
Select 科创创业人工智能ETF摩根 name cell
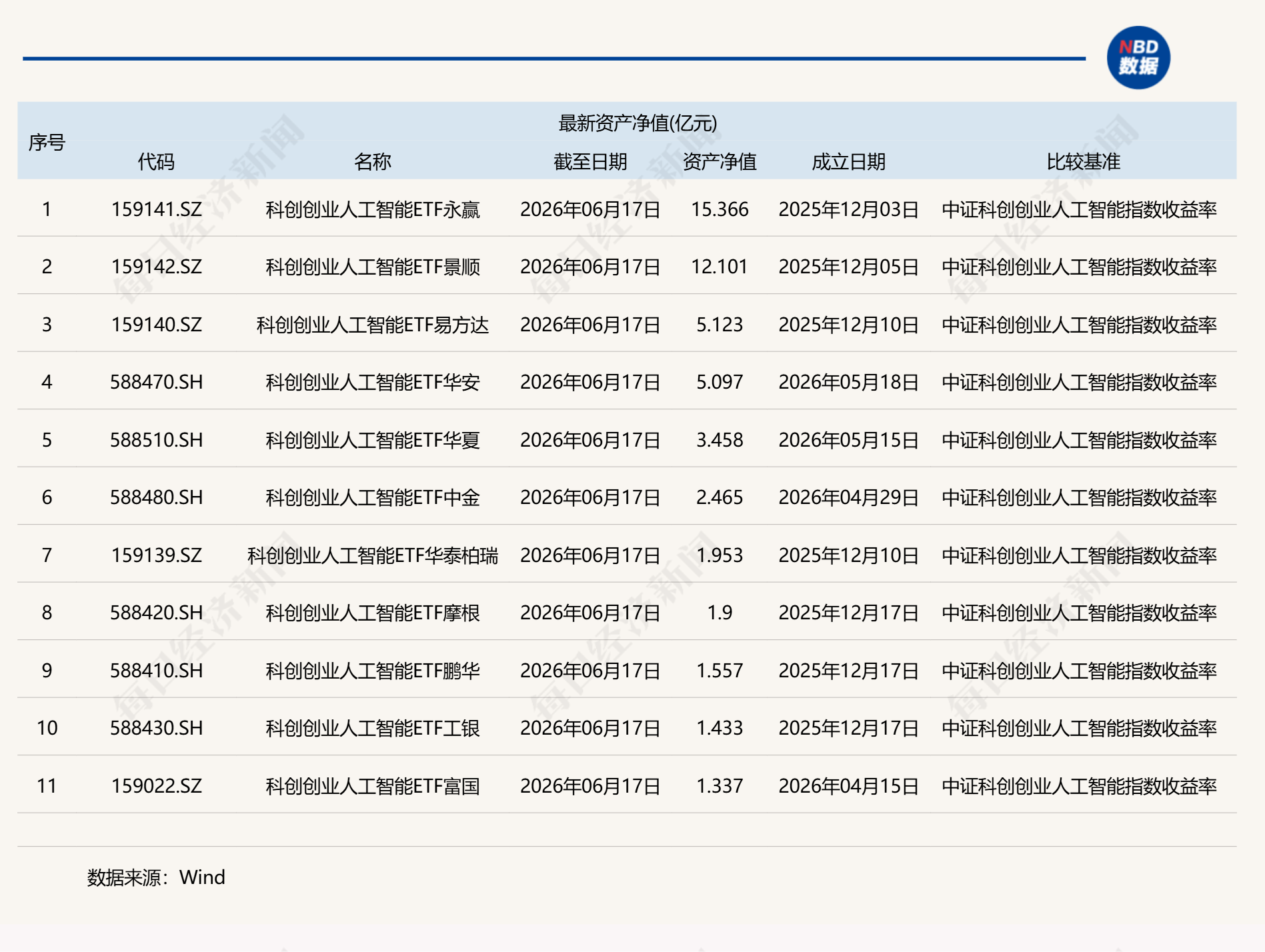pyautogui.click(x=373, y=613)
